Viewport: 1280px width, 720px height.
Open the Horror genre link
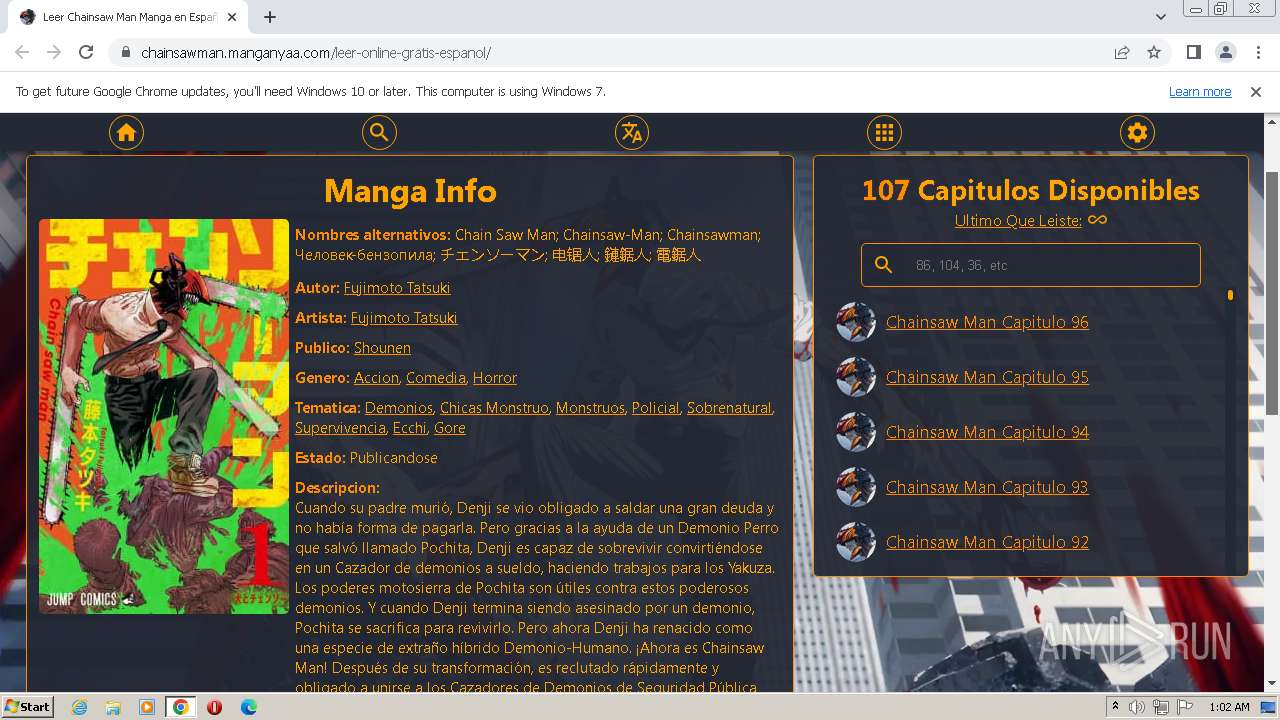495,377
